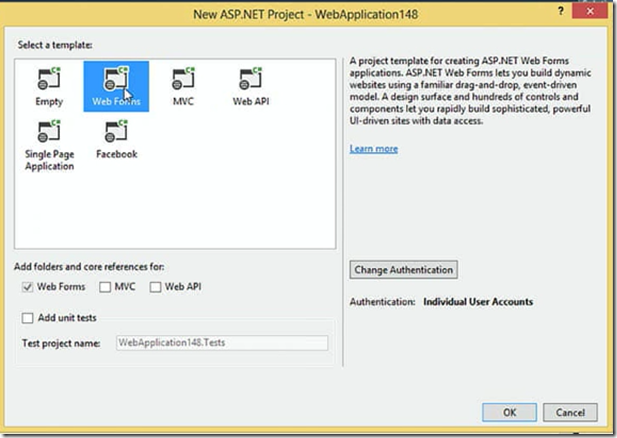Close the New ASP.NET Project dialog

click(590, 11)
